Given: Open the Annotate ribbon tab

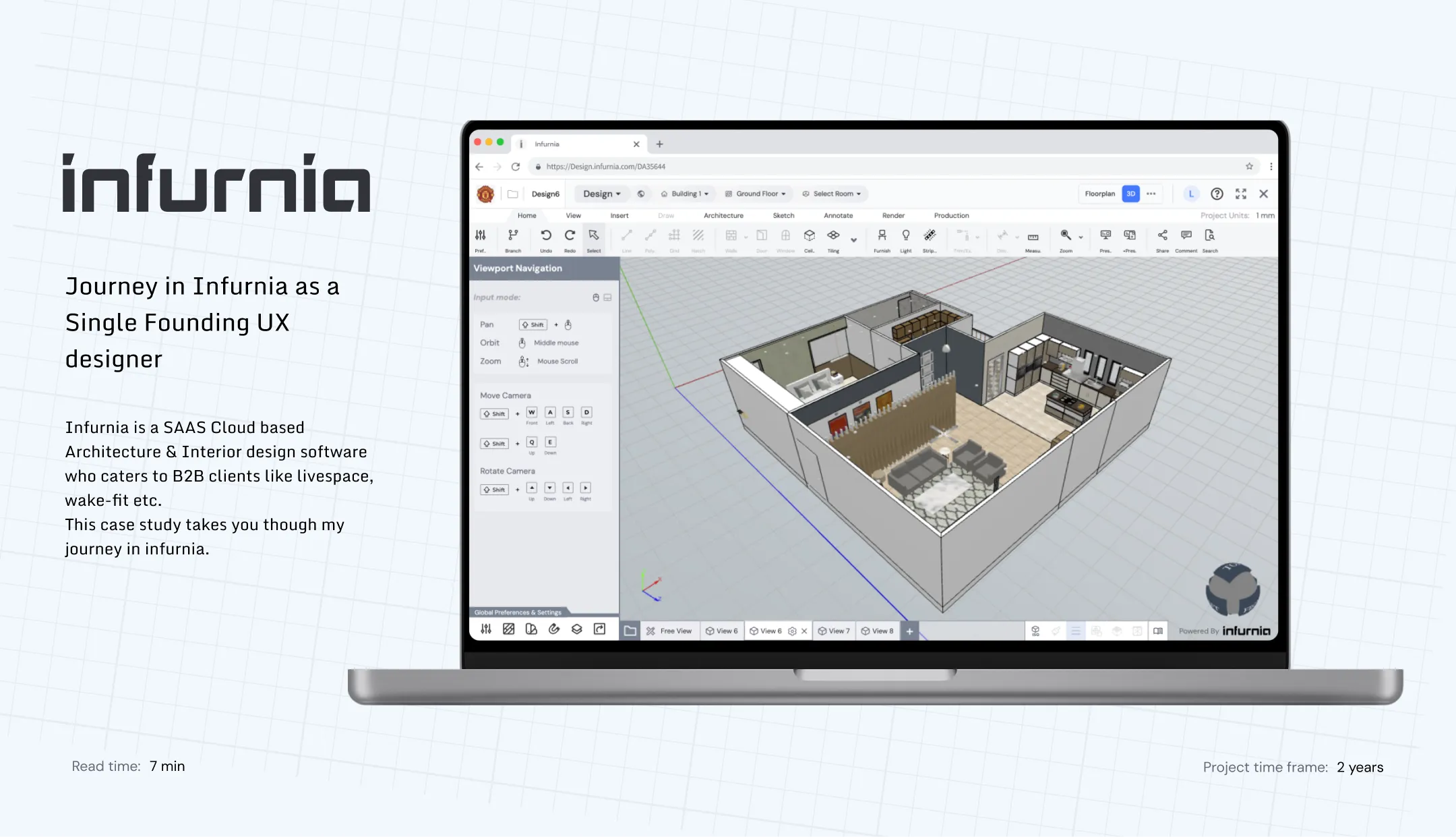Looking at the screenshot, I should click(839, 216).
